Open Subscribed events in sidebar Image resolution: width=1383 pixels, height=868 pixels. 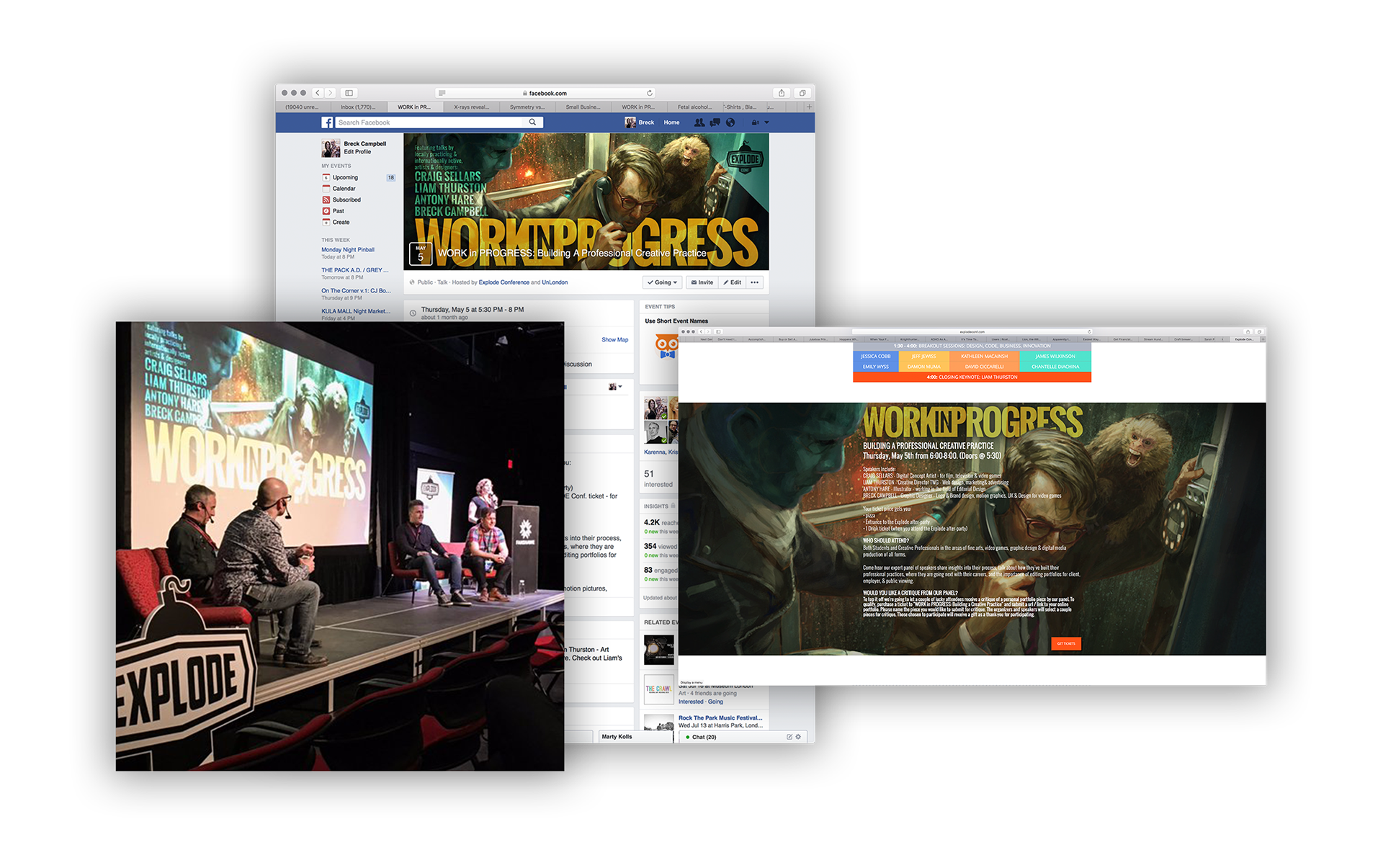(x=346, y=200)
